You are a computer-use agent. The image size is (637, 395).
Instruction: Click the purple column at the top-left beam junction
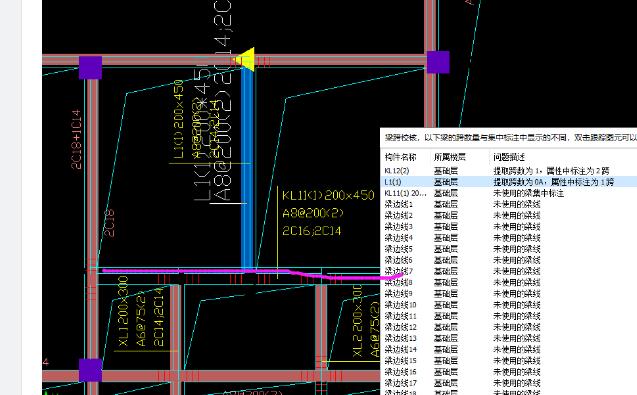(90, 67)
